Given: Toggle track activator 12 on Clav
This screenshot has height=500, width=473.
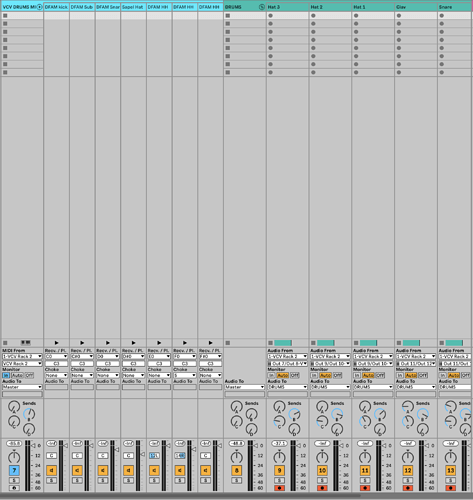Looking at the screenshot, I should click(x=408, y=471).
